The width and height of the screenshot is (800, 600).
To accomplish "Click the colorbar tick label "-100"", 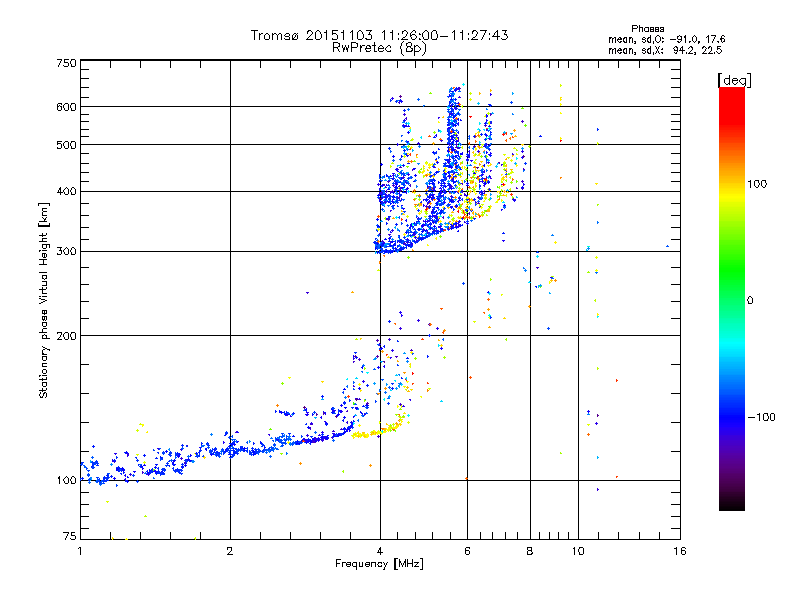I will click(761, 417).
